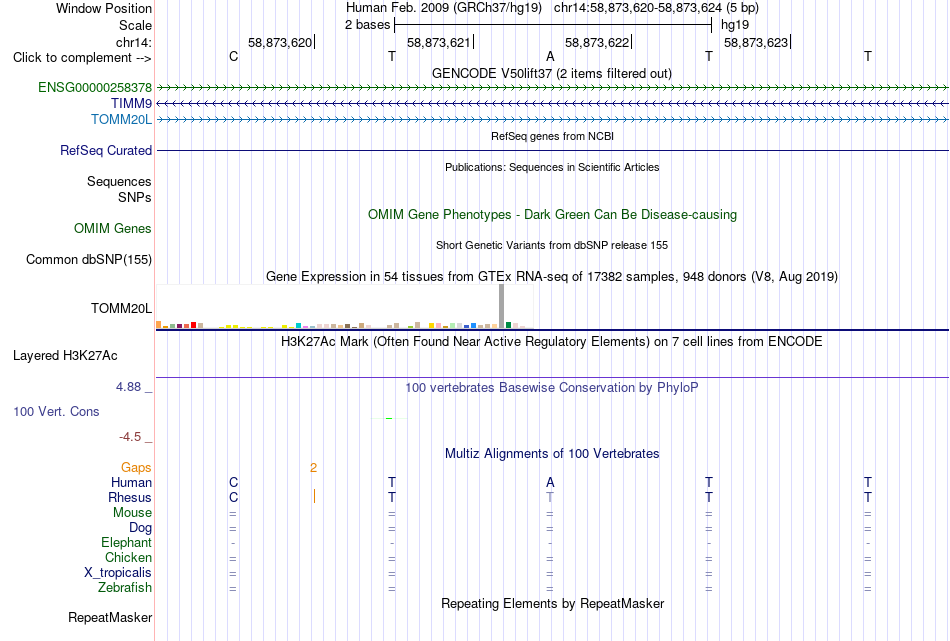The width and height of the screenshot is (950, 641).
Task: Open the GTEx Gene Expression in 54 tissues title
Action: (552, 277)
